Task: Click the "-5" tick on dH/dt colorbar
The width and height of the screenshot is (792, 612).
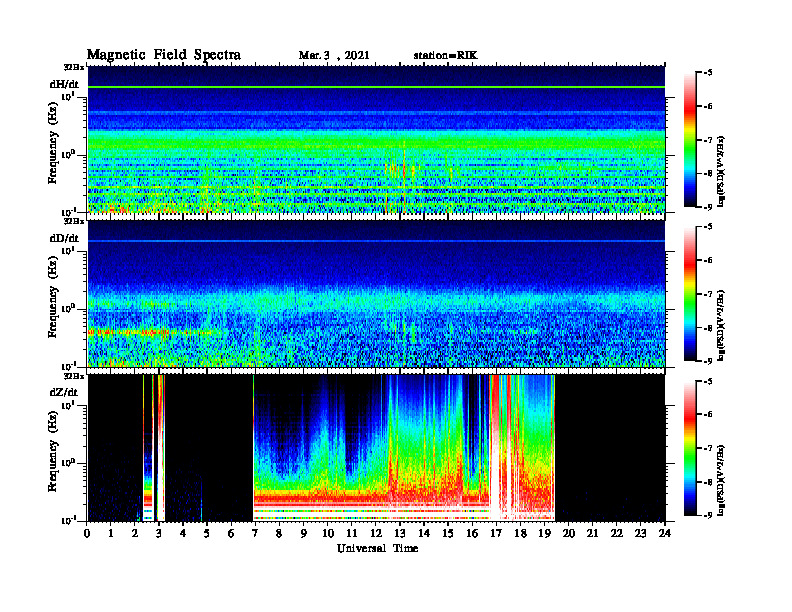Action: pos(706,73)
